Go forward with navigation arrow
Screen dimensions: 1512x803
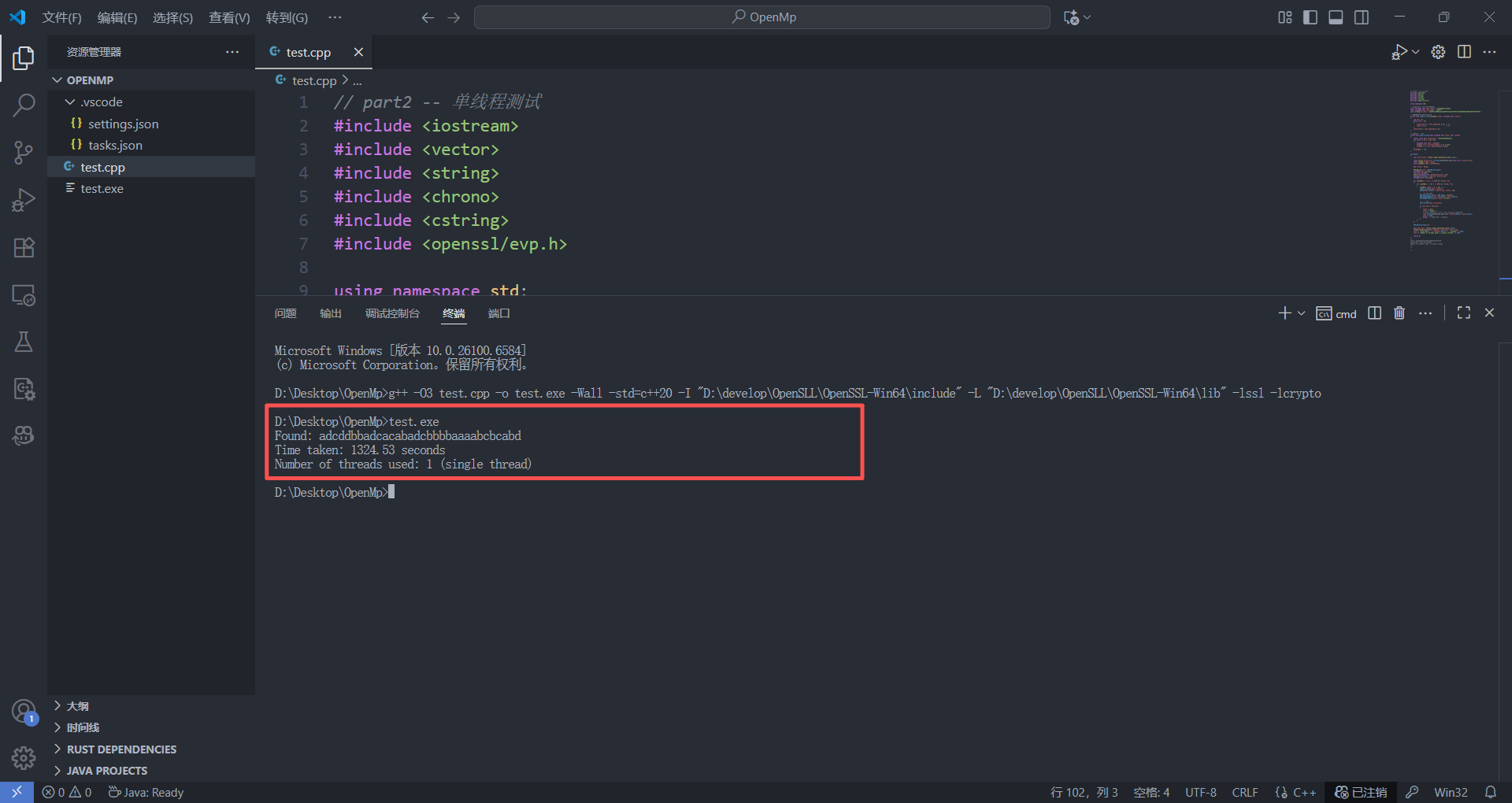[x=454, y=17]
